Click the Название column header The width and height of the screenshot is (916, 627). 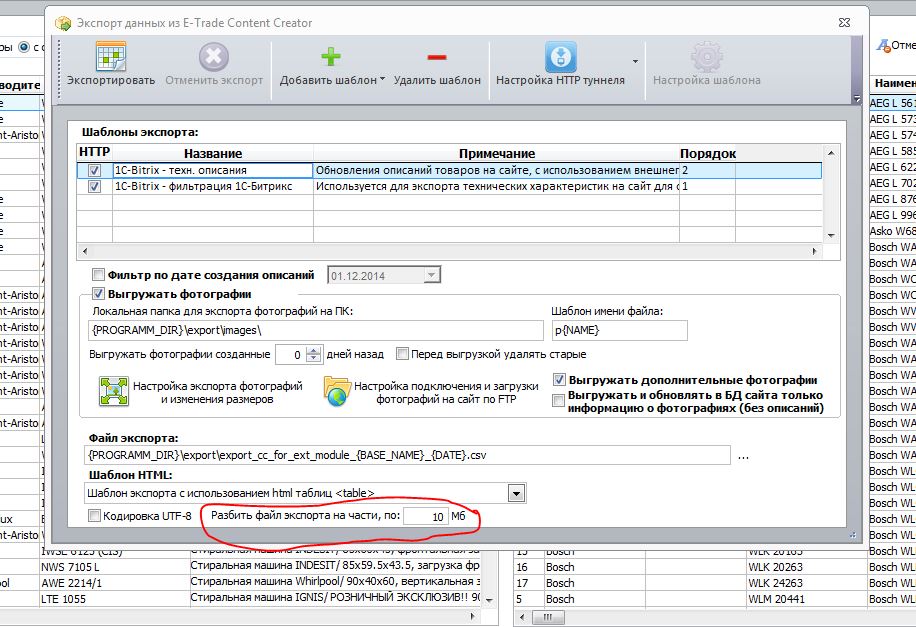(x=213, y=153)
